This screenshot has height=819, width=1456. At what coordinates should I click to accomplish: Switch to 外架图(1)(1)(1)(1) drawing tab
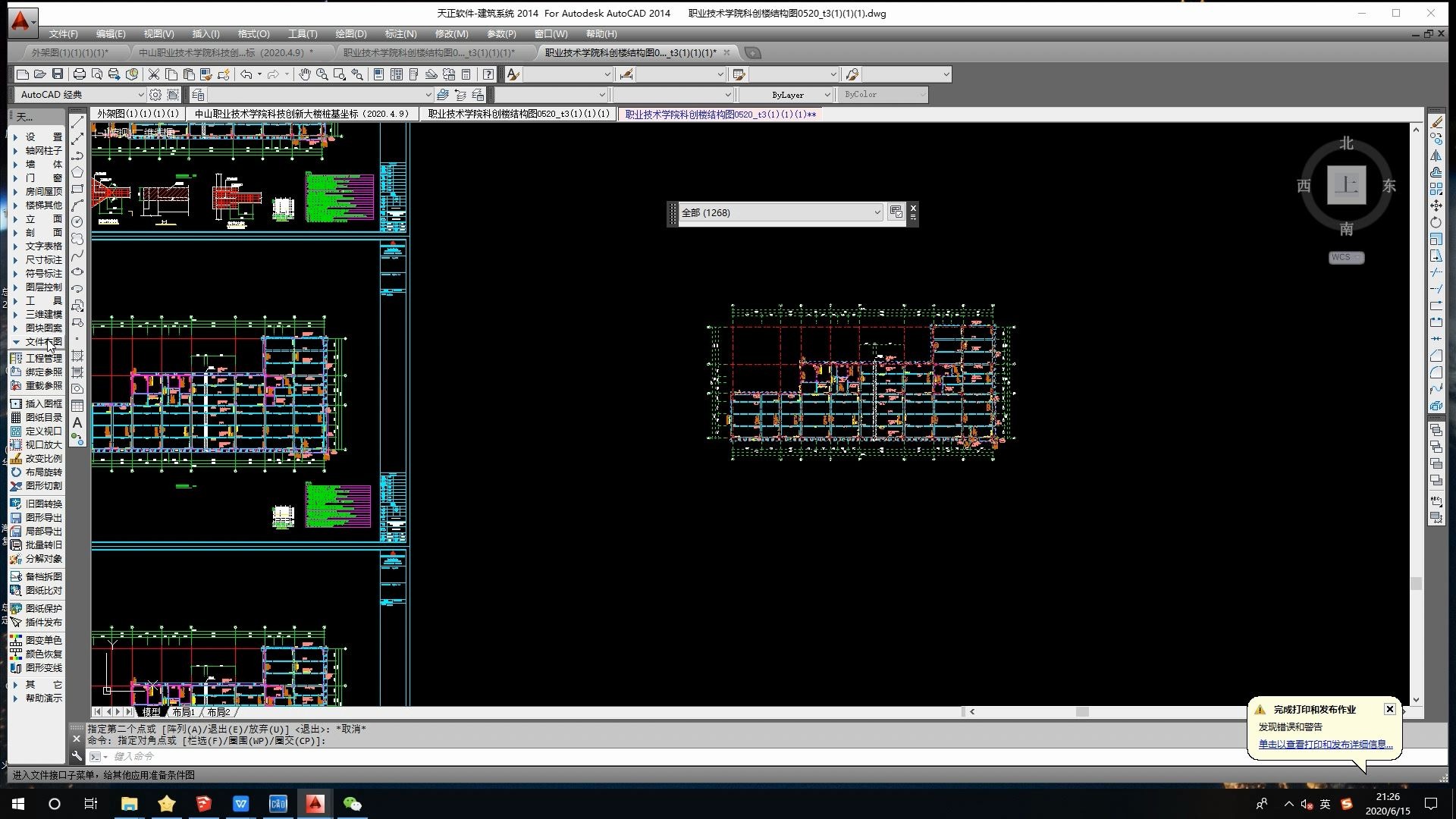(x=138, y=114)
